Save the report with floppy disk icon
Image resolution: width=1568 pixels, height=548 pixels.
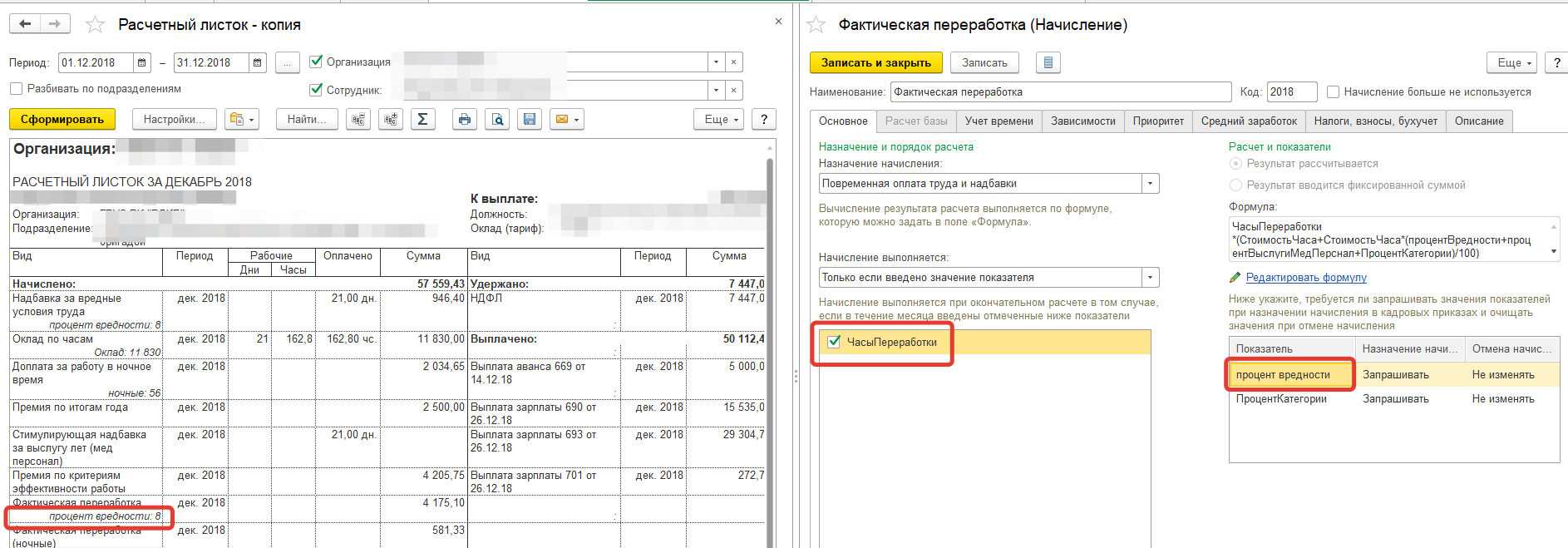pyautogui.click(x=530, y=120)
